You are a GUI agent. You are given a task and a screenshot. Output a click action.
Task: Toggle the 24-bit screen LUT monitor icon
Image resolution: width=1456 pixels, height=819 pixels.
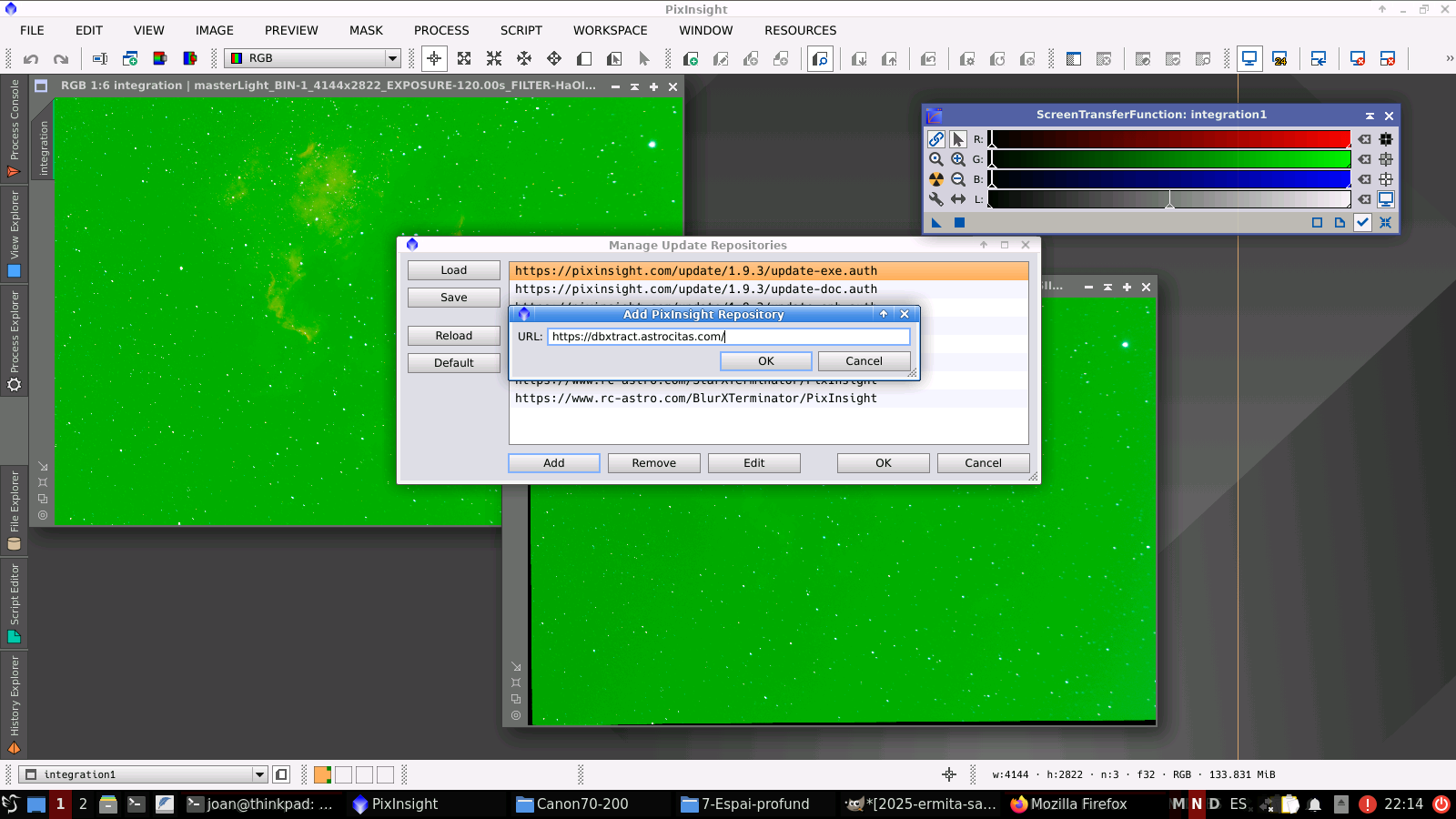[1279, 59]
